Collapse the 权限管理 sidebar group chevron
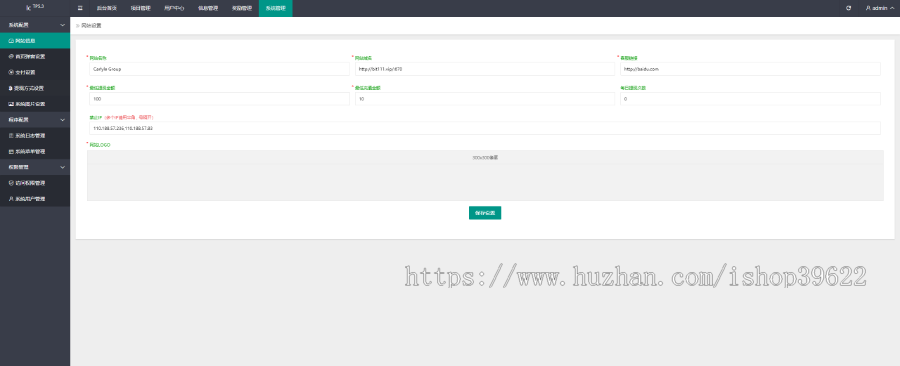This screenshot has height=366, width=900. click(62, 167)
